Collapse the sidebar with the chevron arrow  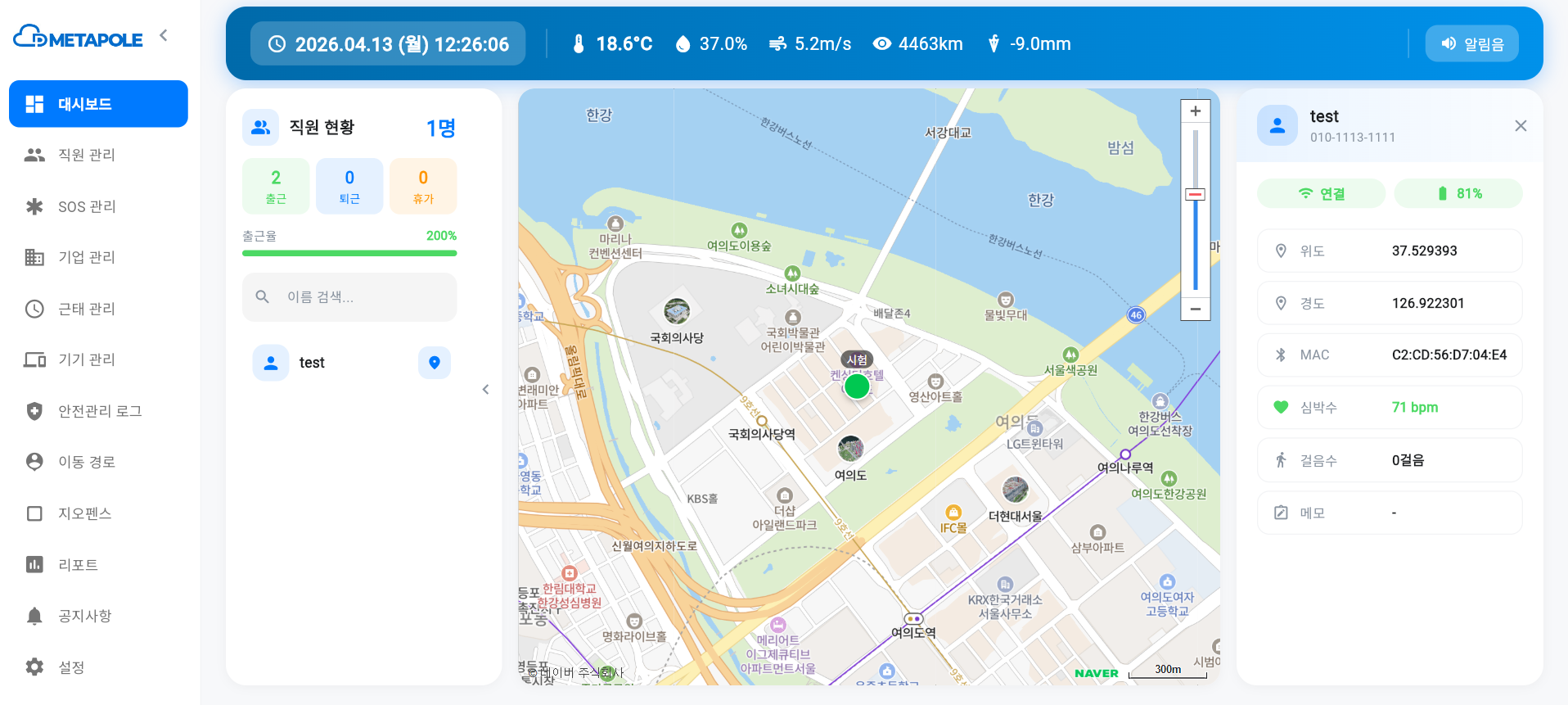(x=164, y=35)
